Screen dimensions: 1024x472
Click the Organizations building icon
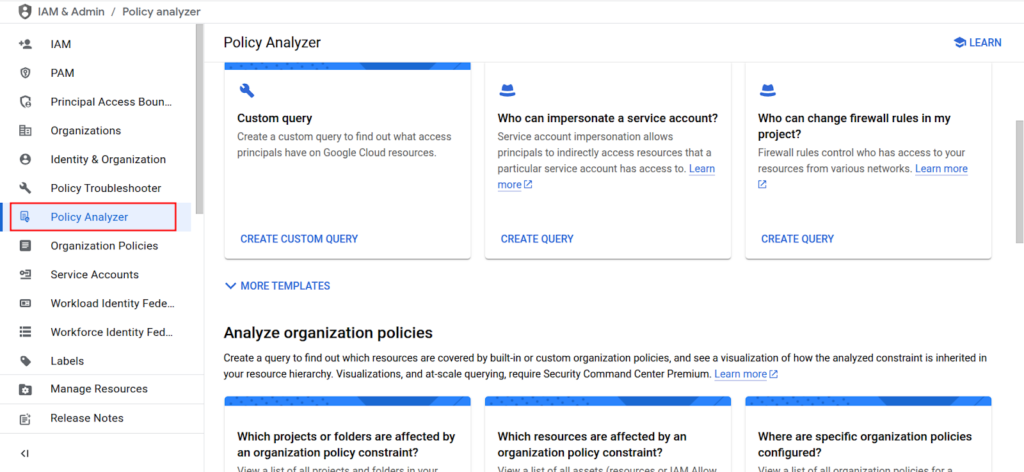[x=25, y=131]
